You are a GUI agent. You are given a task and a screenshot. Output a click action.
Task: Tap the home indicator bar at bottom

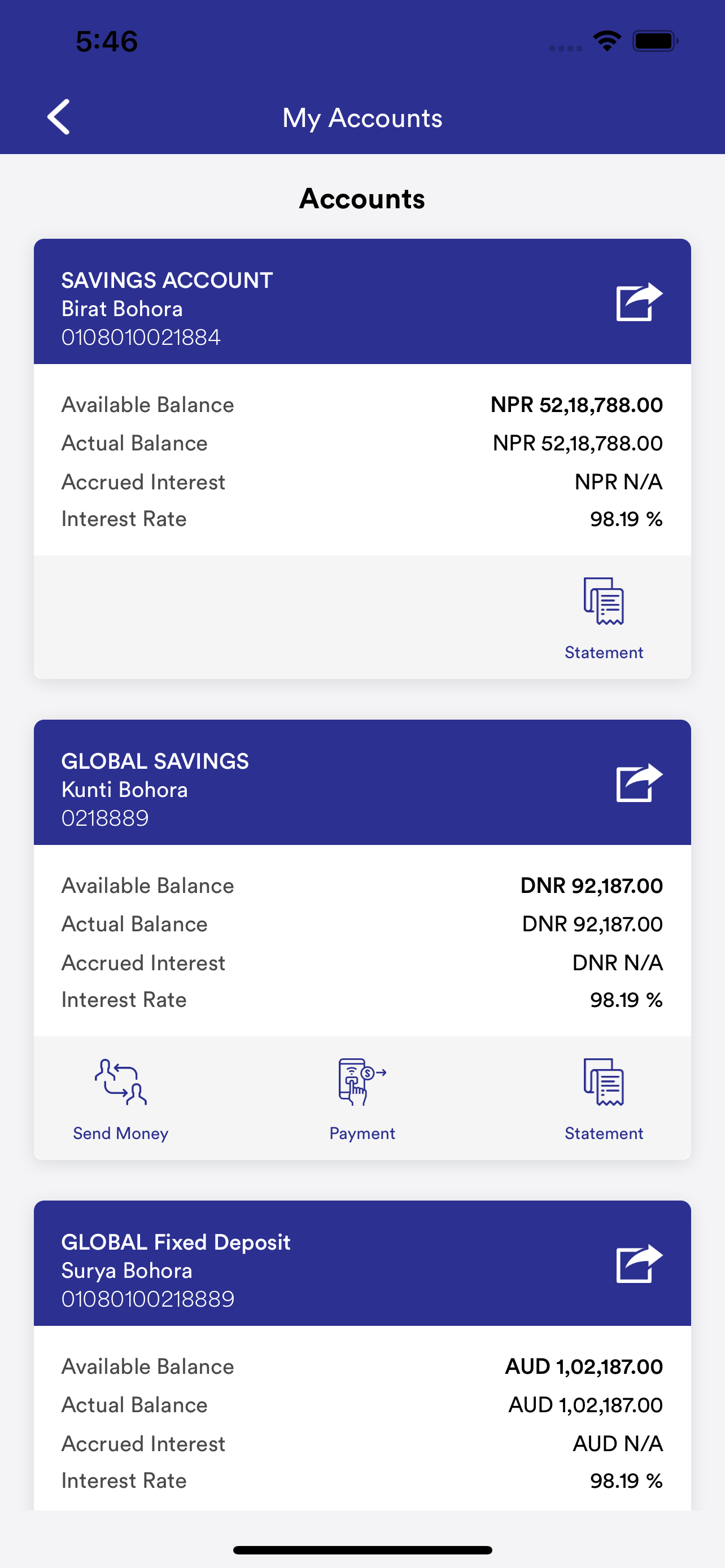[362, 1550]
